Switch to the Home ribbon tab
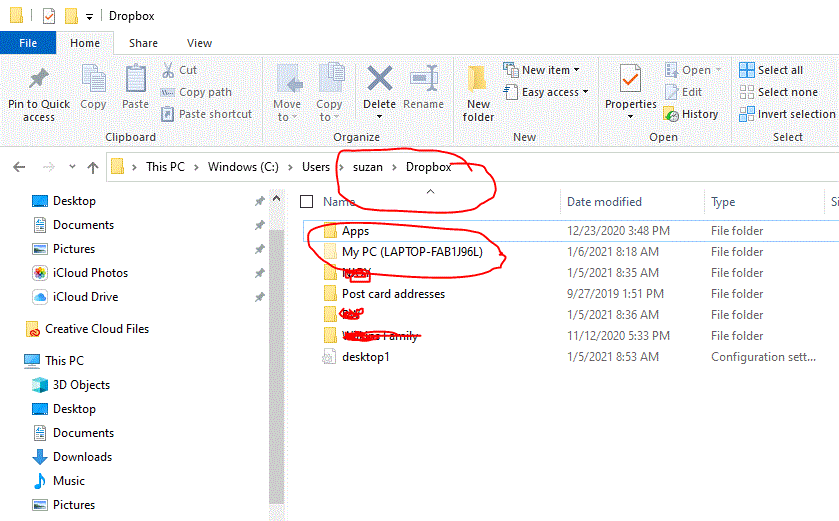Viewport: 839px width, 521px height. (x=85, y=43)
